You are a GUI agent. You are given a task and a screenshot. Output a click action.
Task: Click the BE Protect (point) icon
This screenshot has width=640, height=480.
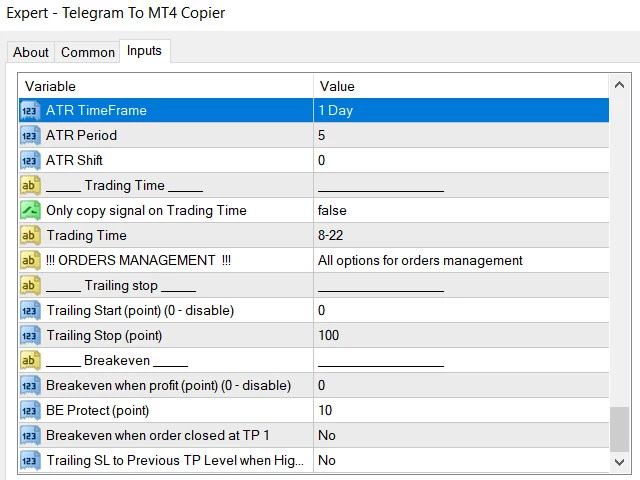pyautogui.click(x=30, y=411)
